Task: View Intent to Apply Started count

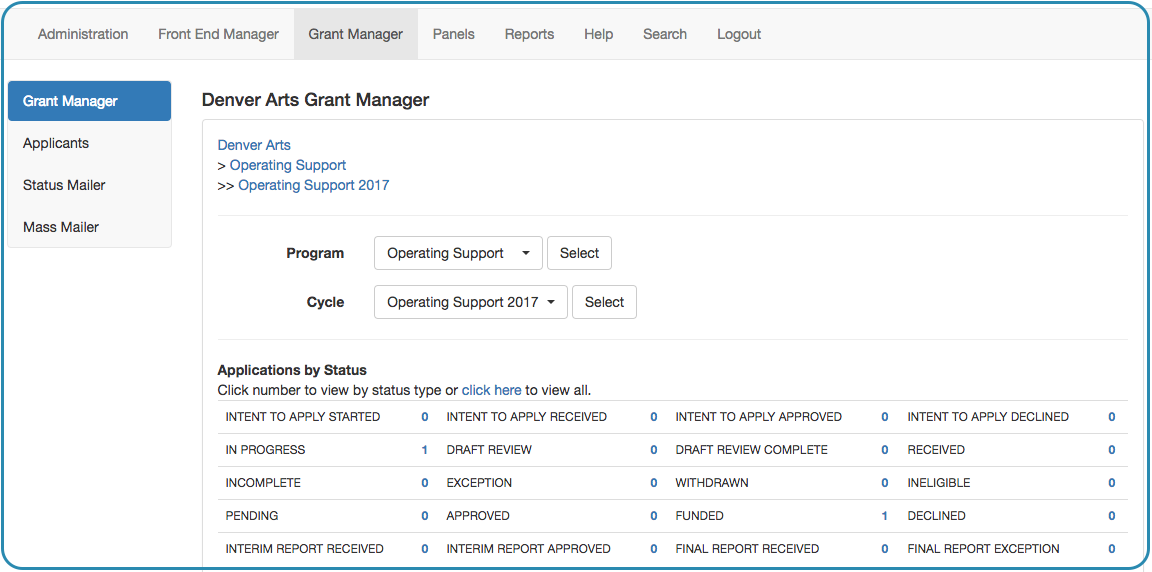Action: coord(425,416)
